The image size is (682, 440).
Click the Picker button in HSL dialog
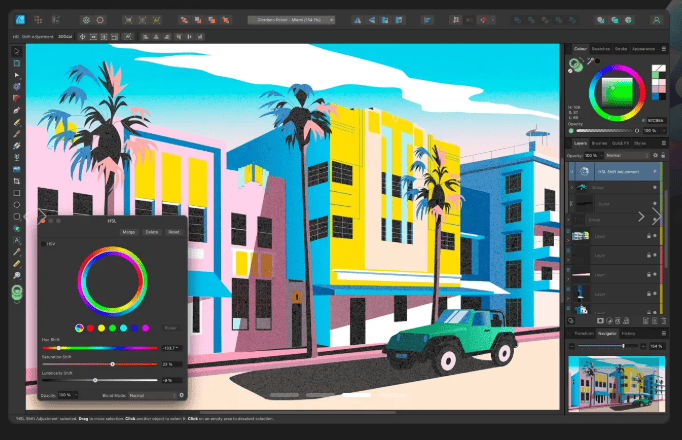pyautogui.click(x=171, y=328)
